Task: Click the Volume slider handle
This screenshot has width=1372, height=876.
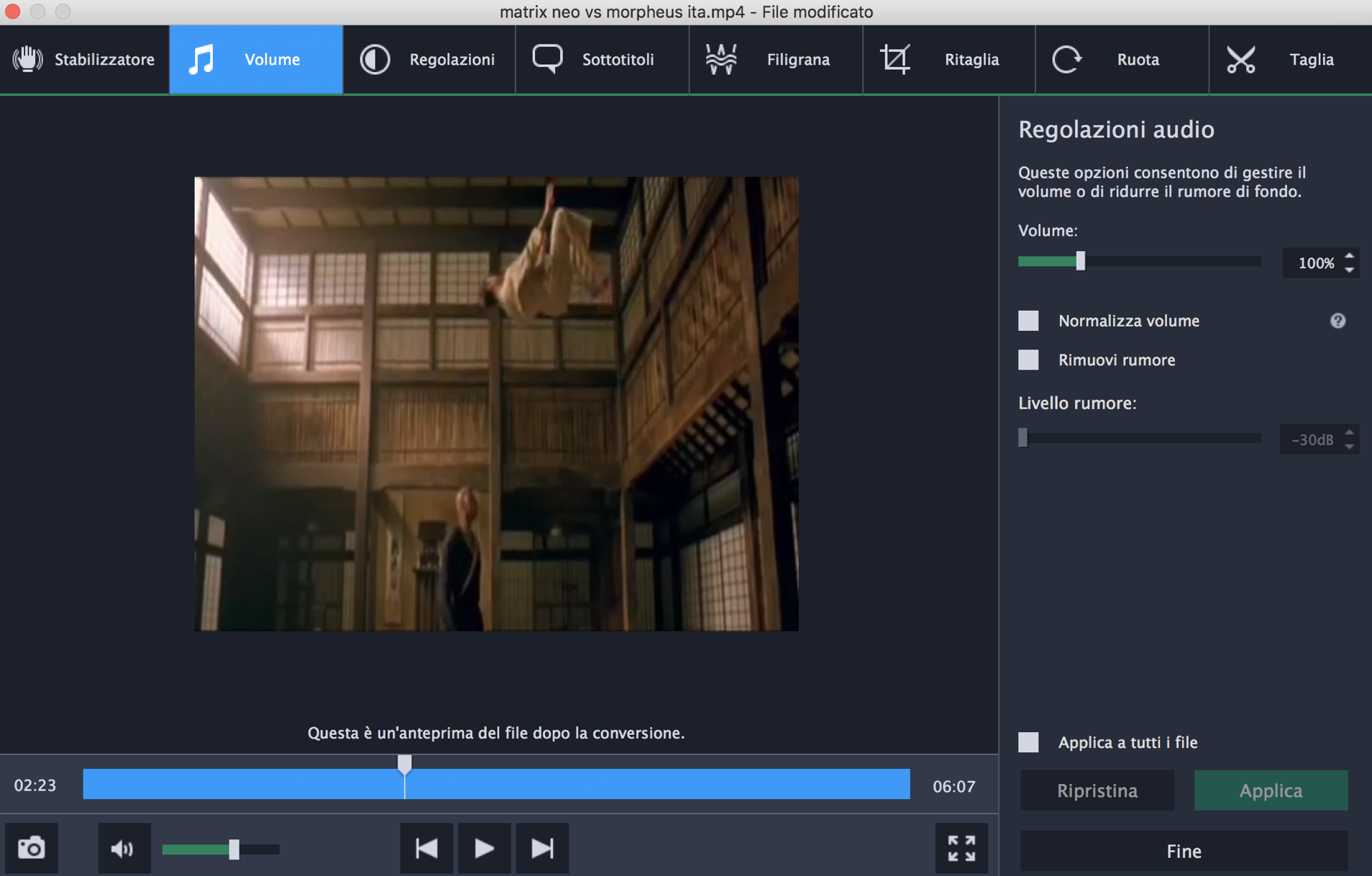Action: click(1080, 261)
